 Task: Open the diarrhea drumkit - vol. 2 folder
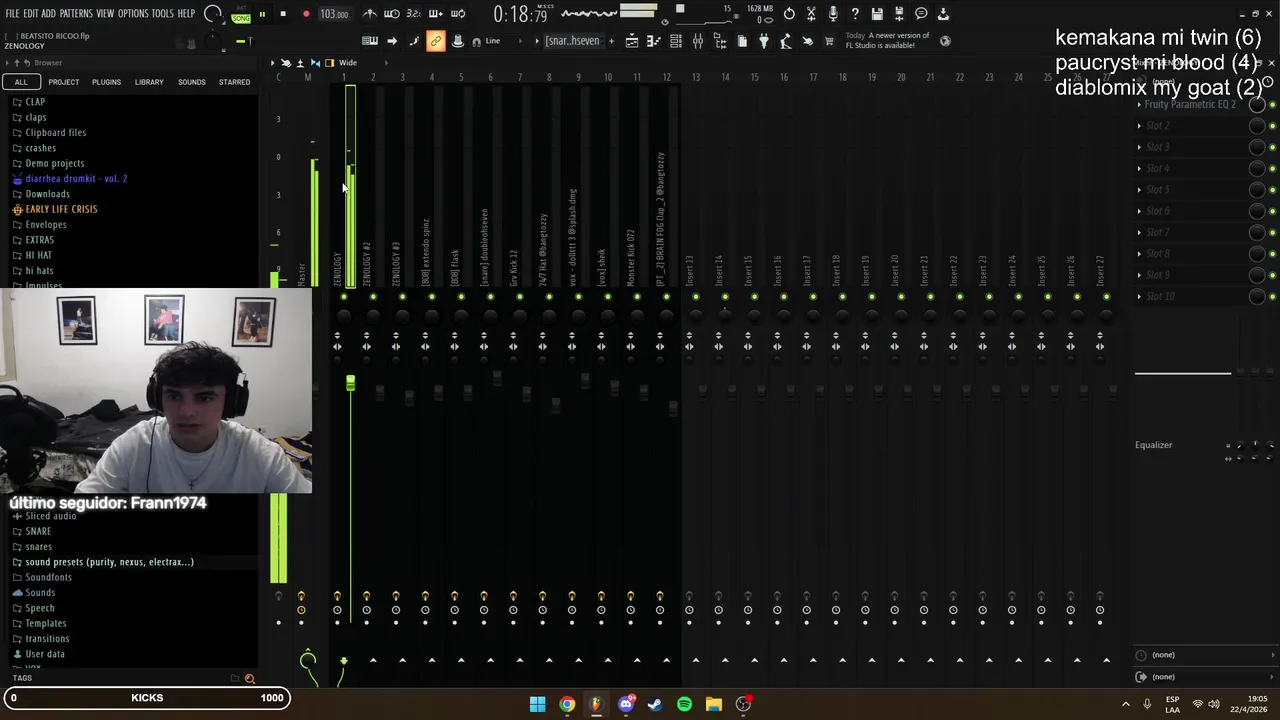76,179
